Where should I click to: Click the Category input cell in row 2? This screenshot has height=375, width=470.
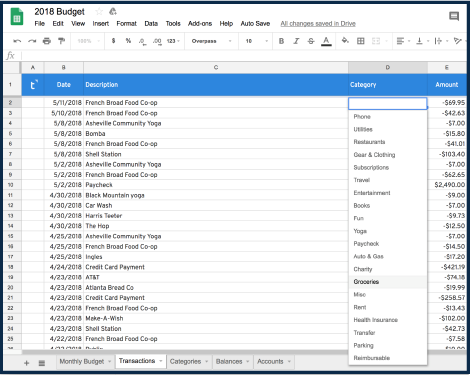[387, 103]
